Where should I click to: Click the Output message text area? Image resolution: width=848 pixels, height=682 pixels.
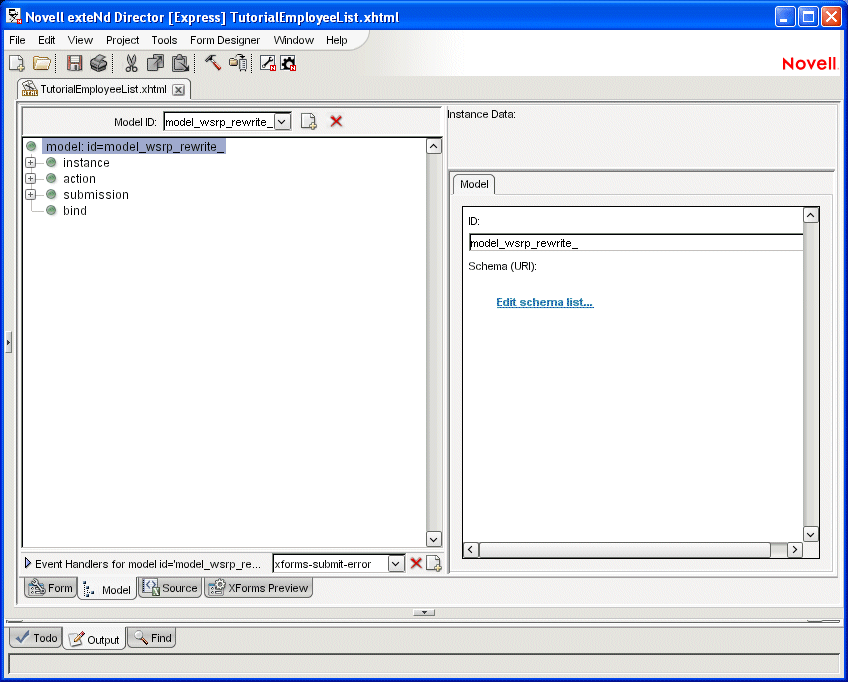(x=423, y=664)
